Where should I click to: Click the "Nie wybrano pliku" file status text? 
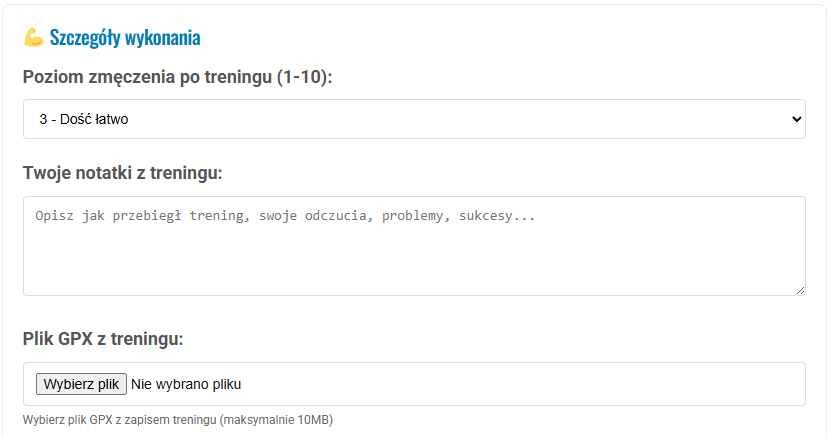(x=186, y=384)
